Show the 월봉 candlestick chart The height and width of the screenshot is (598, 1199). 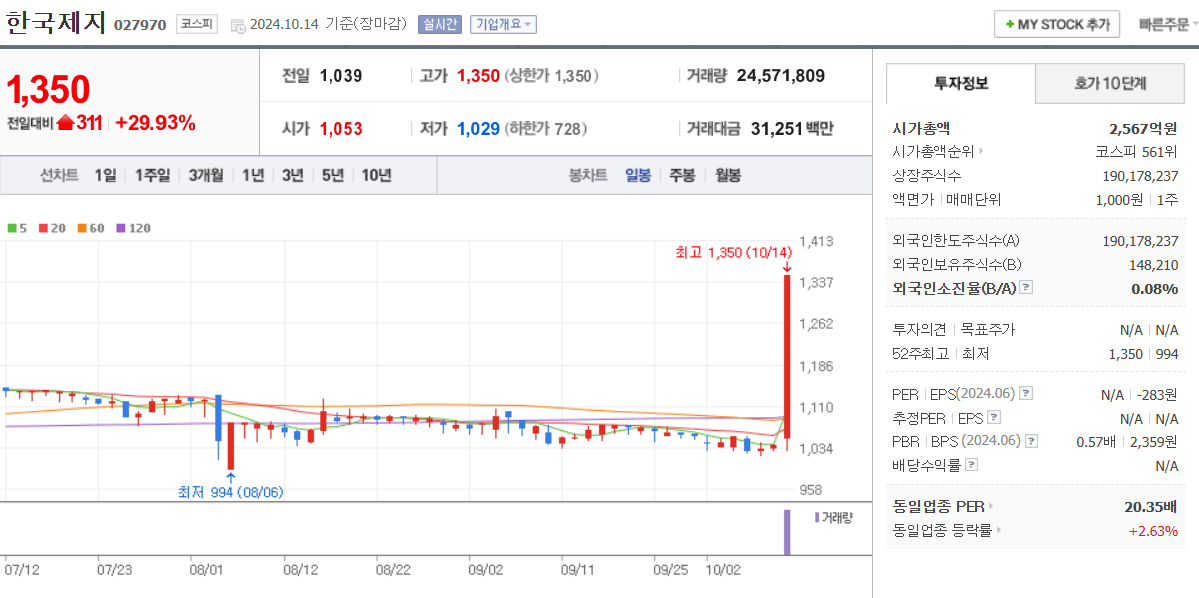coord(728,175)
